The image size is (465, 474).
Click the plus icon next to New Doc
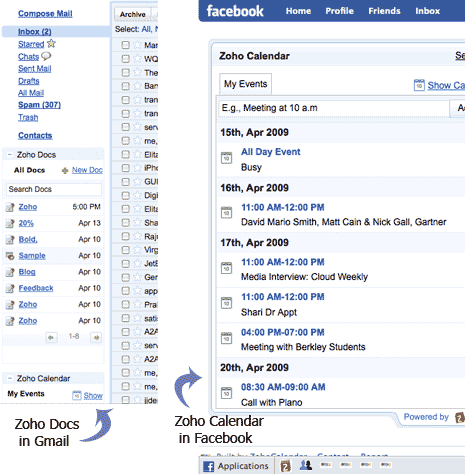click(x=65, y=171)
